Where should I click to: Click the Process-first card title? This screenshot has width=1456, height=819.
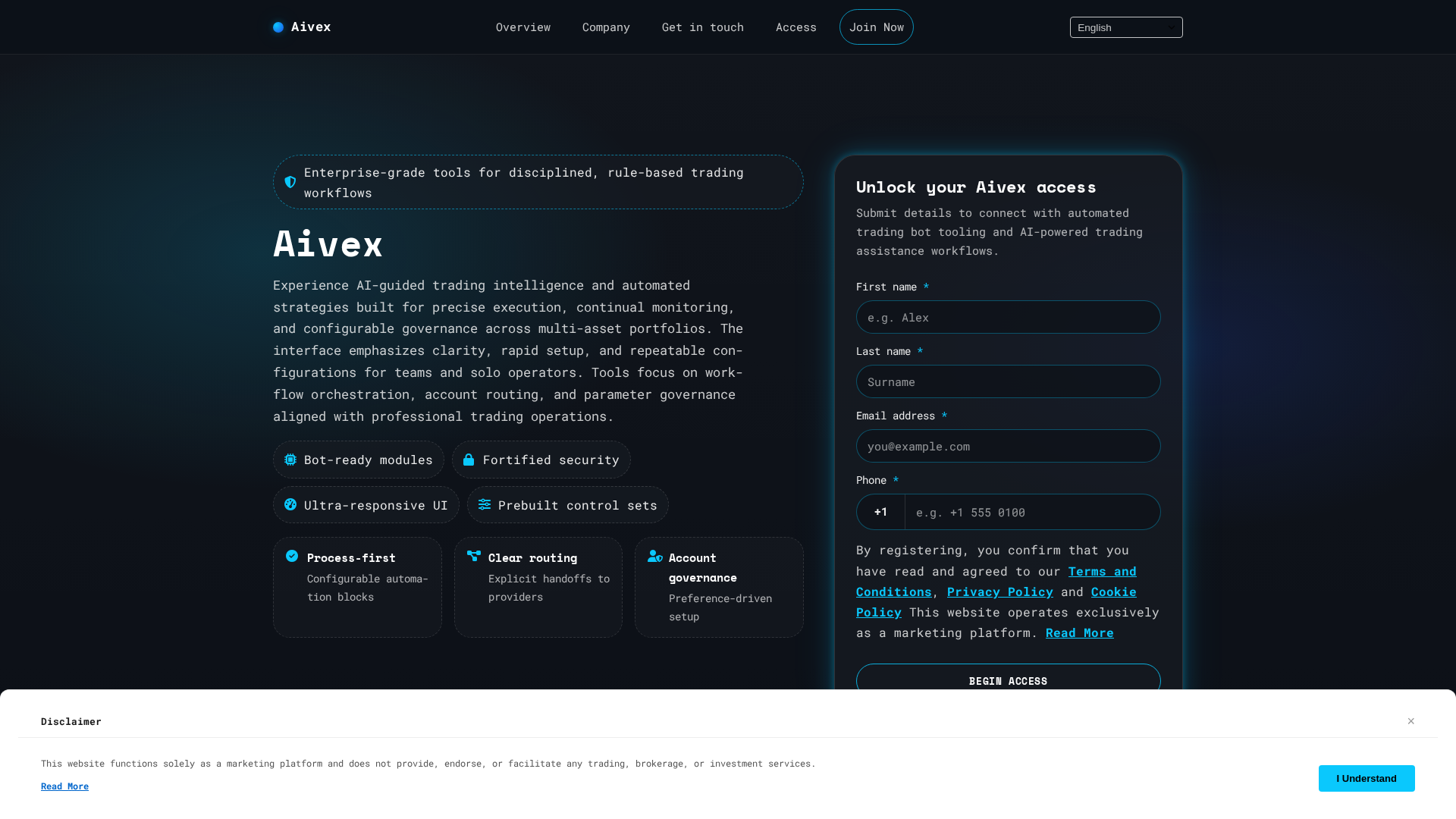pos(351,558)
